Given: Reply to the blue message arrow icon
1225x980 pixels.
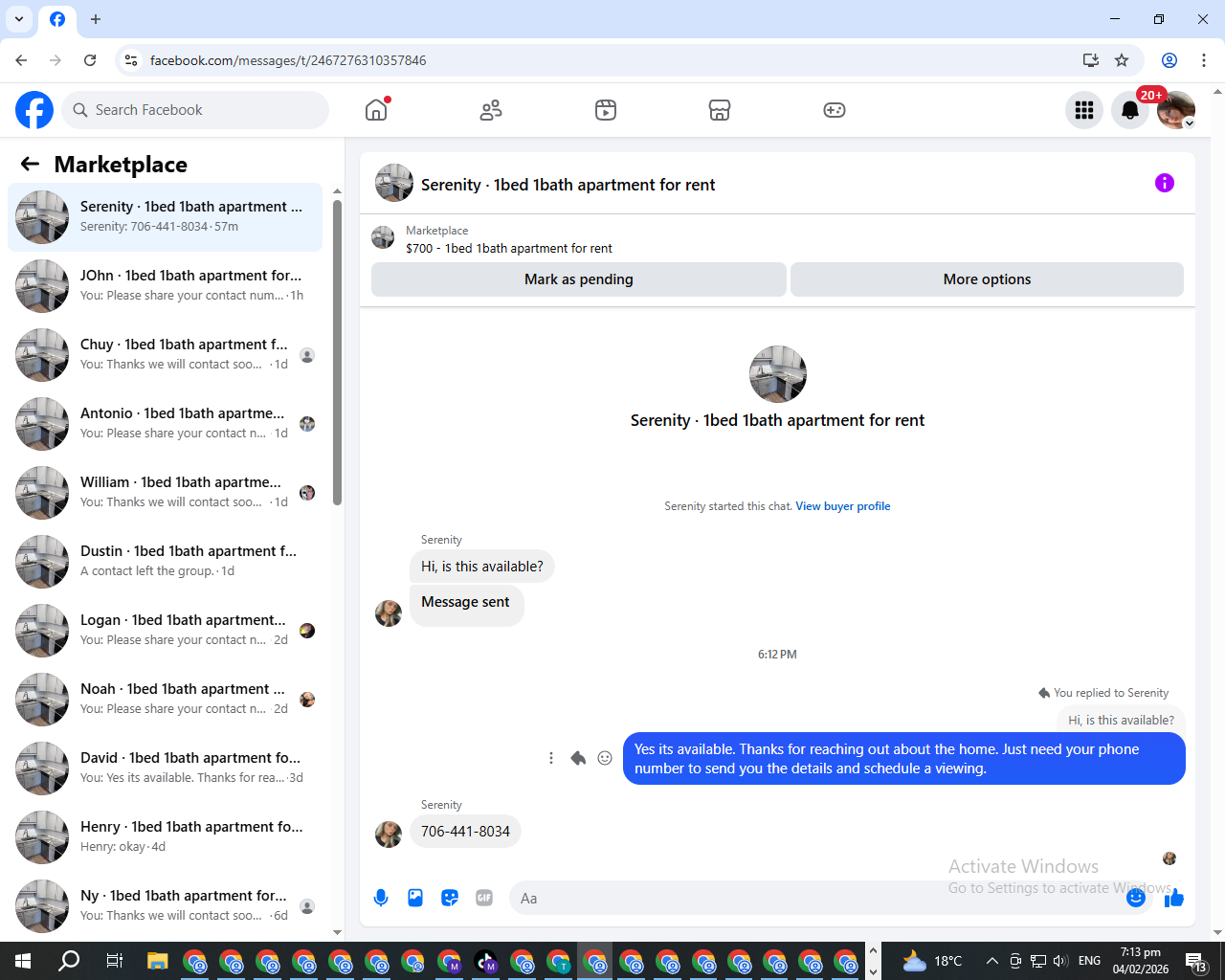Looking at the screenshot, I should point(578,758).
